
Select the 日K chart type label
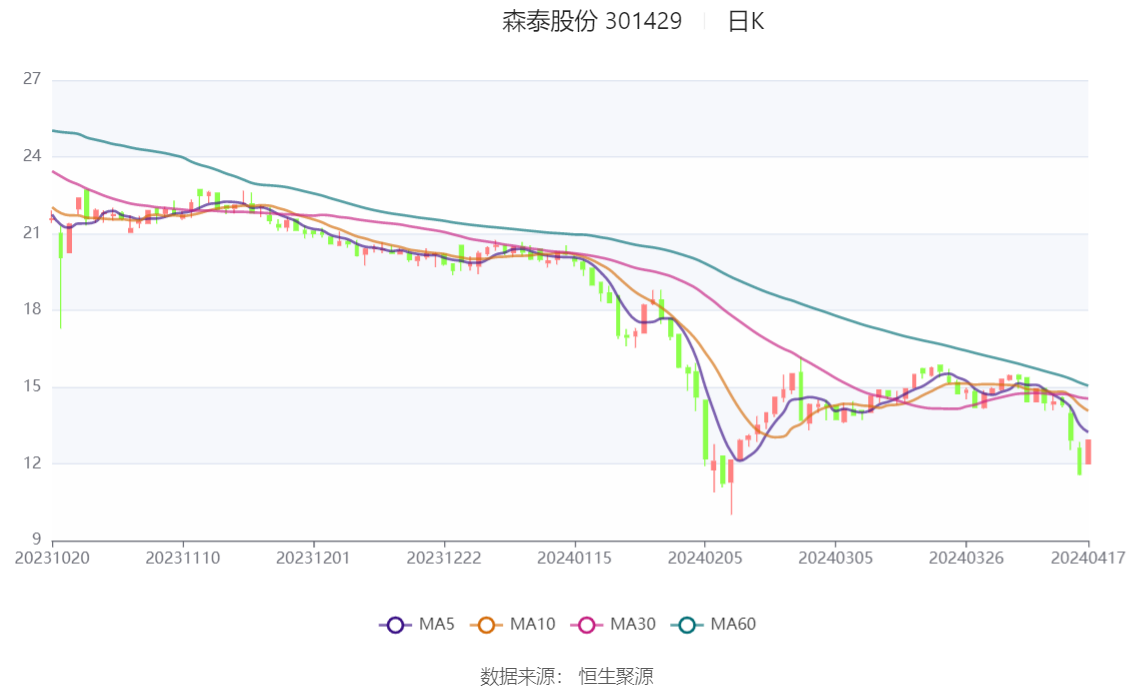click(746, 21)
